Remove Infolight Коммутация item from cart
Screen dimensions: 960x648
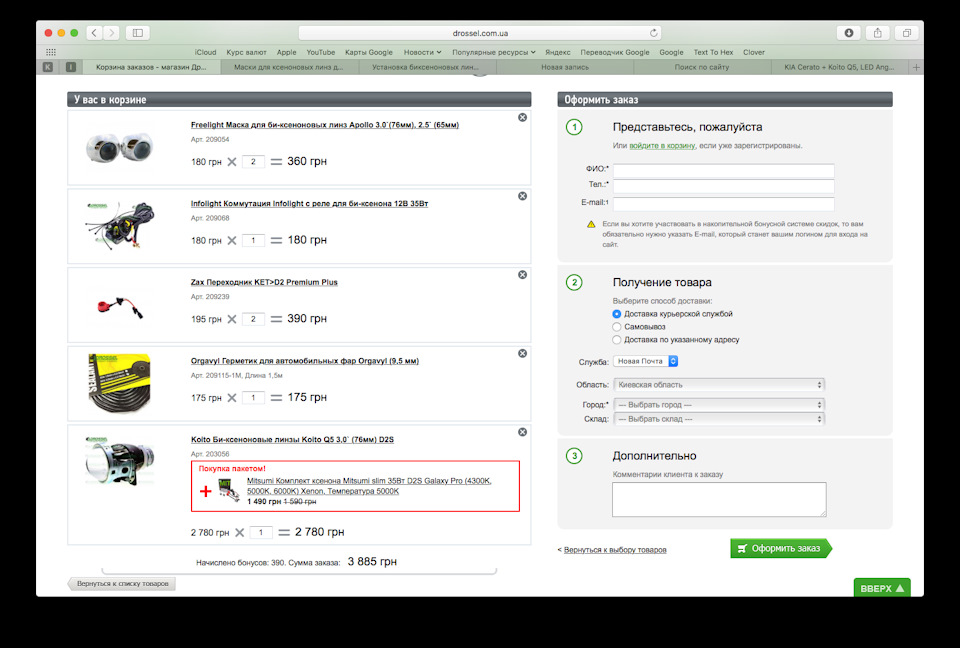pyautogui.click(x=522, y=196)
